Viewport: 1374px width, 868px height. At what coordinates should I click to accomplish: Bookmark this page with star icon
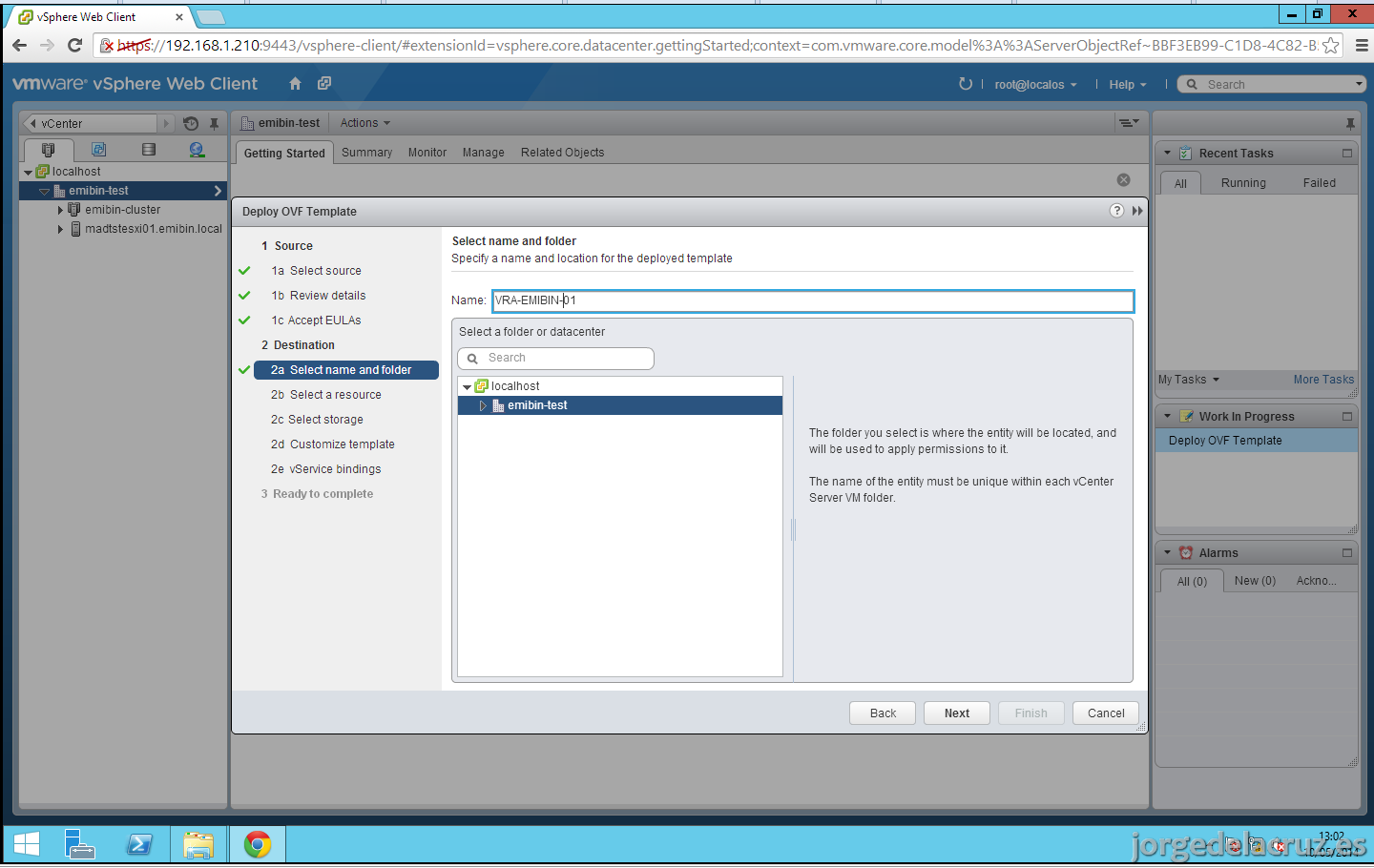click(1330, 45)
